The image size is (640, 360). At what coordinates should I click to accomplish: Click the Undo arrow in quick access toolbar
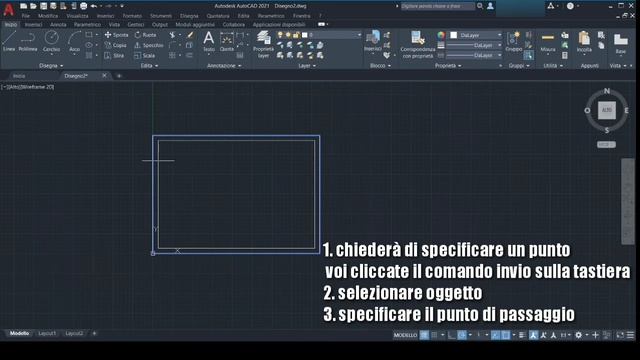[94, 6]
